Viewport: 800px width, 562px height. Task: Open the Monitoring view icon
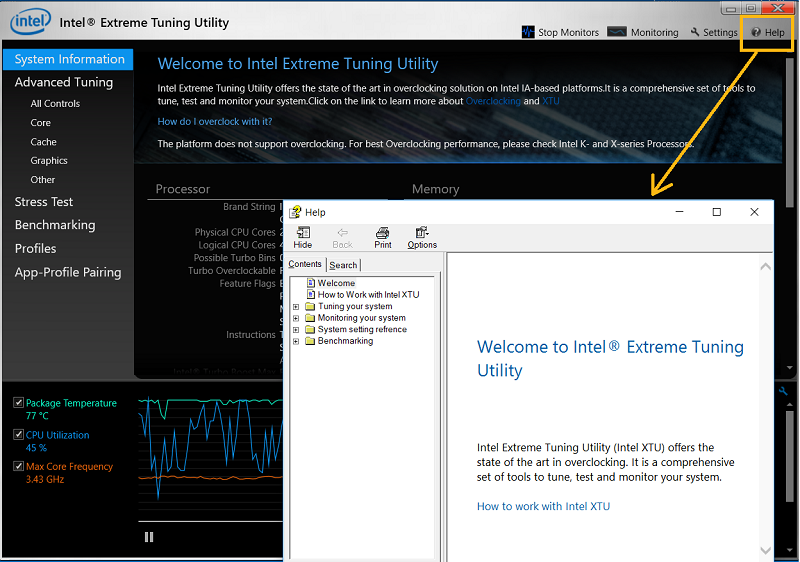tap(617, 32)
